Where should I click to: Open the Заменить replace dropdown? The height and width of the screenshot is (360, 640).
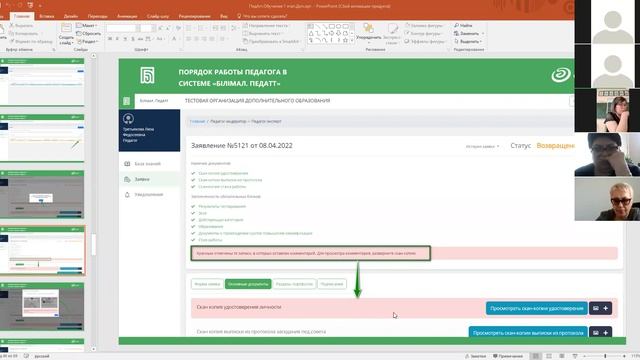coord(469,33)
